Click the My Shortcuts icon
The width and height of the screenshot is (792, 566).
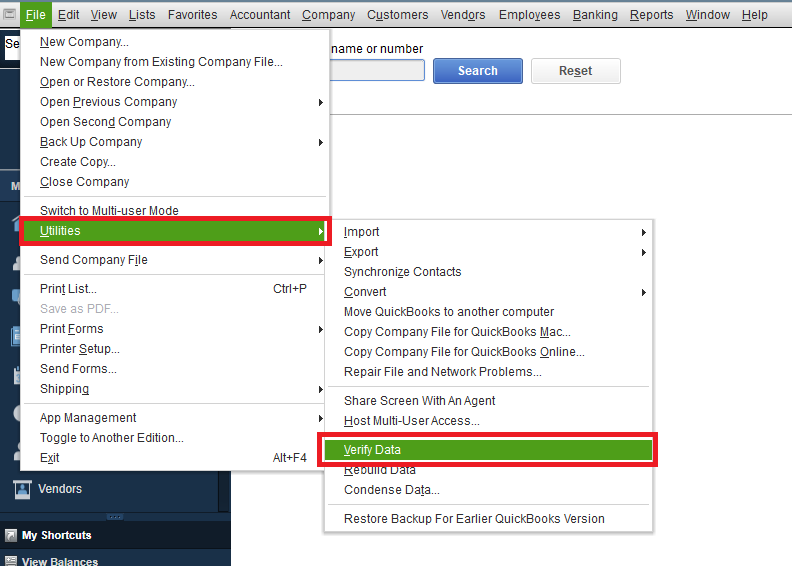(x=11, y=535)
